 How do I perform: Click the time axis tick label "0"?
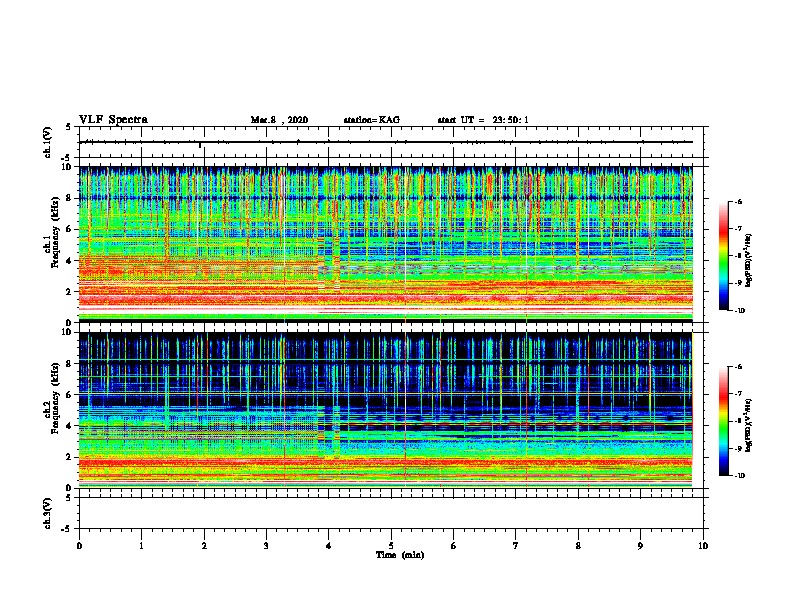(79, 546)
